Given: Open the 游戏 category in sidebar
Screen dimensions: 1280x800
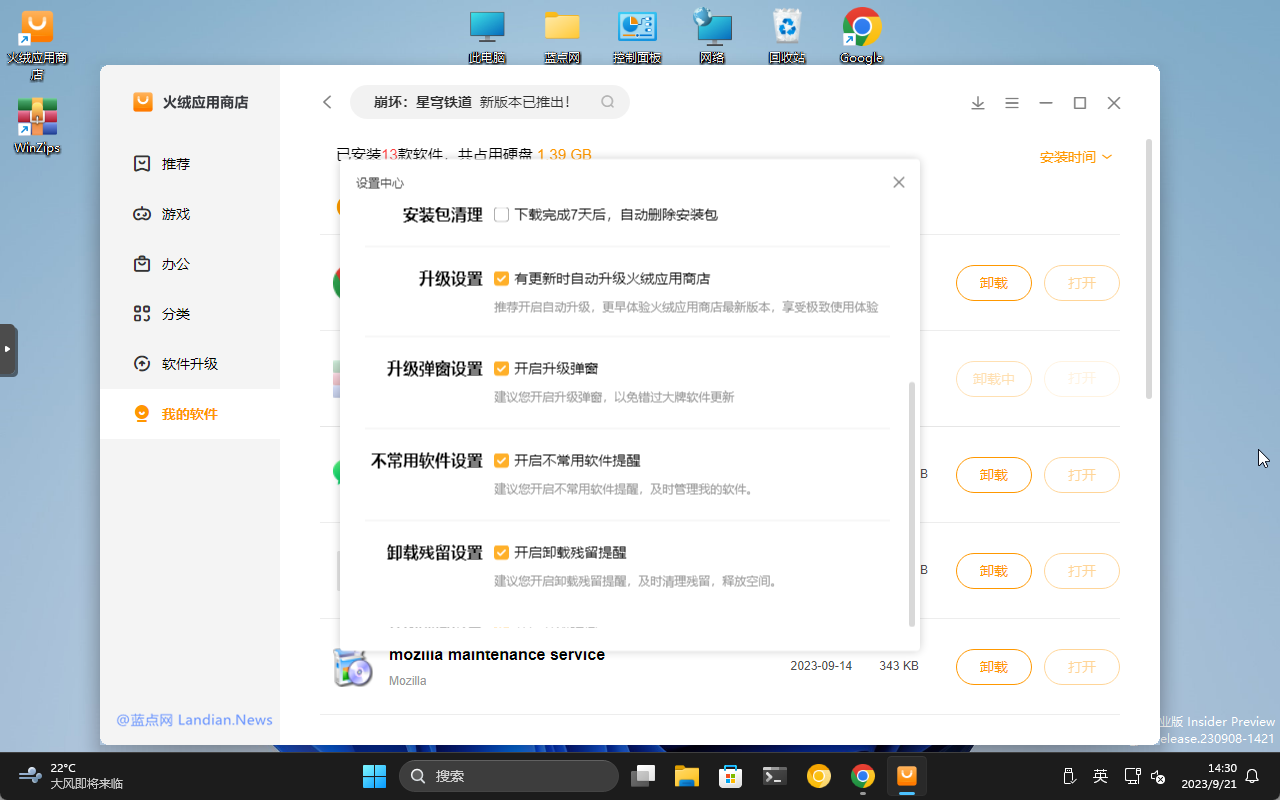Looking at the screenshot, I should click(190, 214).
